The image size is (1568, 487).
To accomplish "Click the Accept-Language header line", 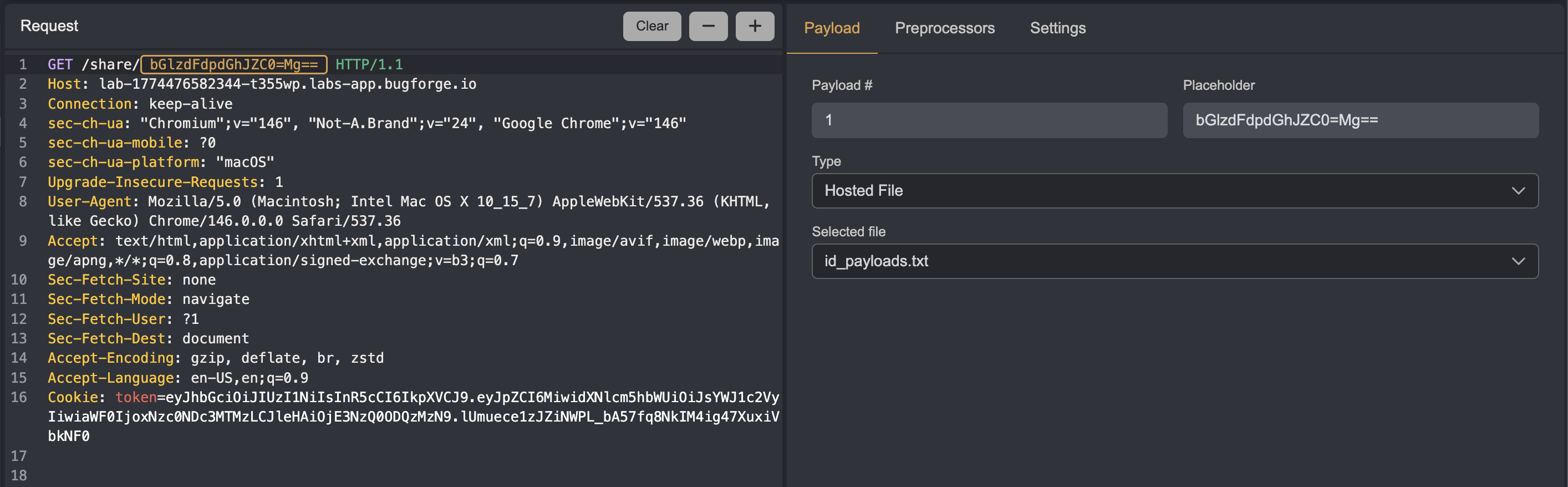I will point(178,377).
